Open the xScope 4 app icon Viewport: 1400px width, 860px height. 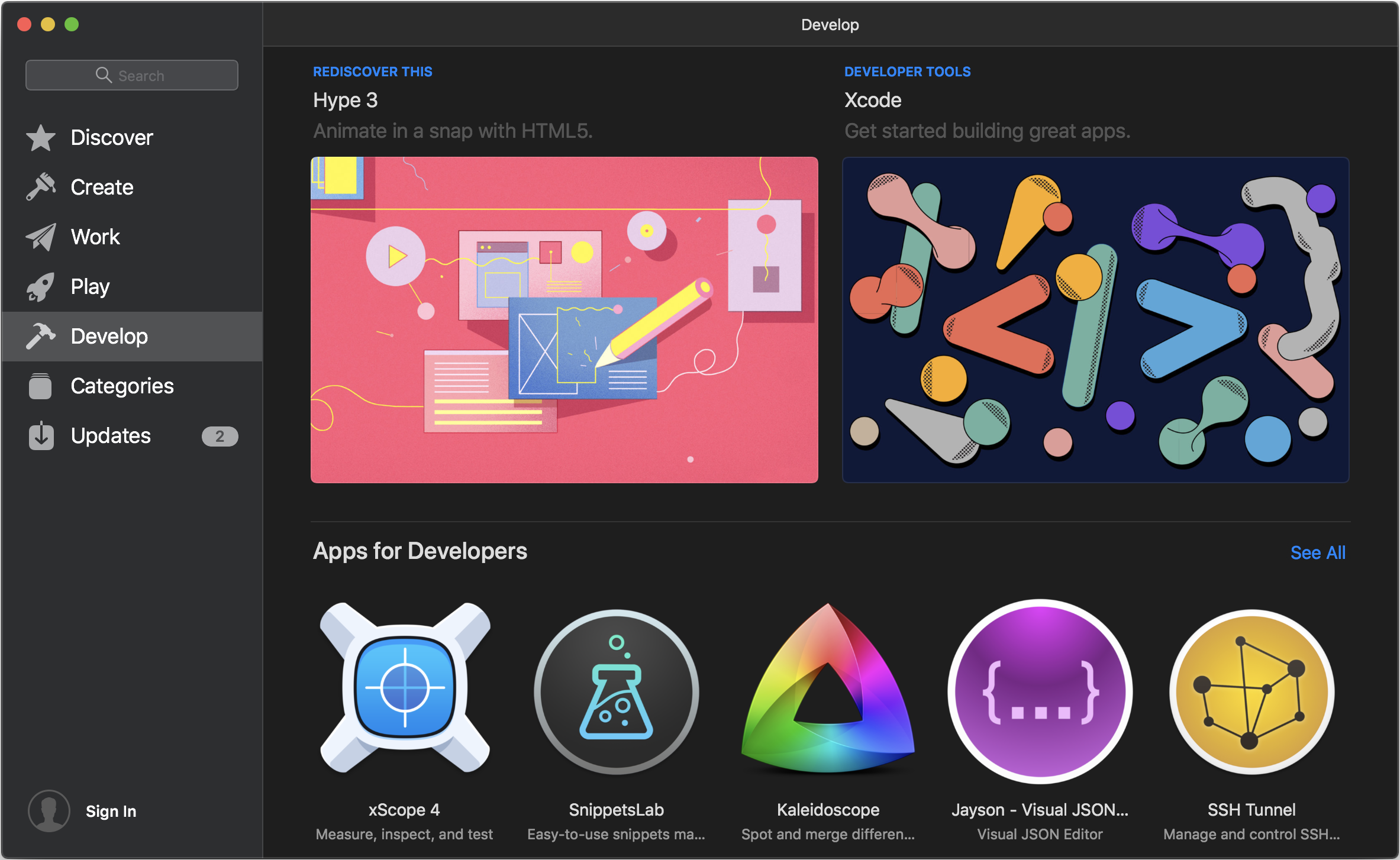click(x=405, y=688)
